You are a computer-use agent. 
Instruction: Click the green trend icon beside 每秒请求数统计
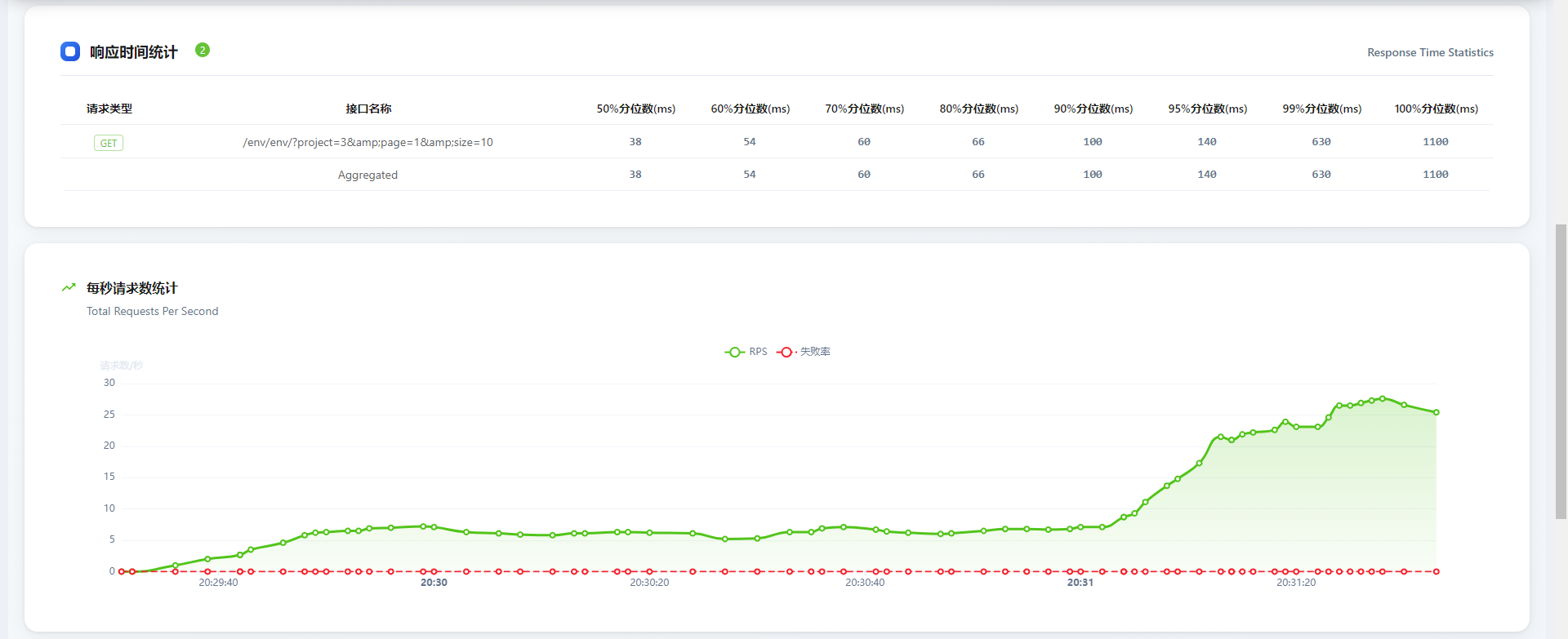click(69, 288)
